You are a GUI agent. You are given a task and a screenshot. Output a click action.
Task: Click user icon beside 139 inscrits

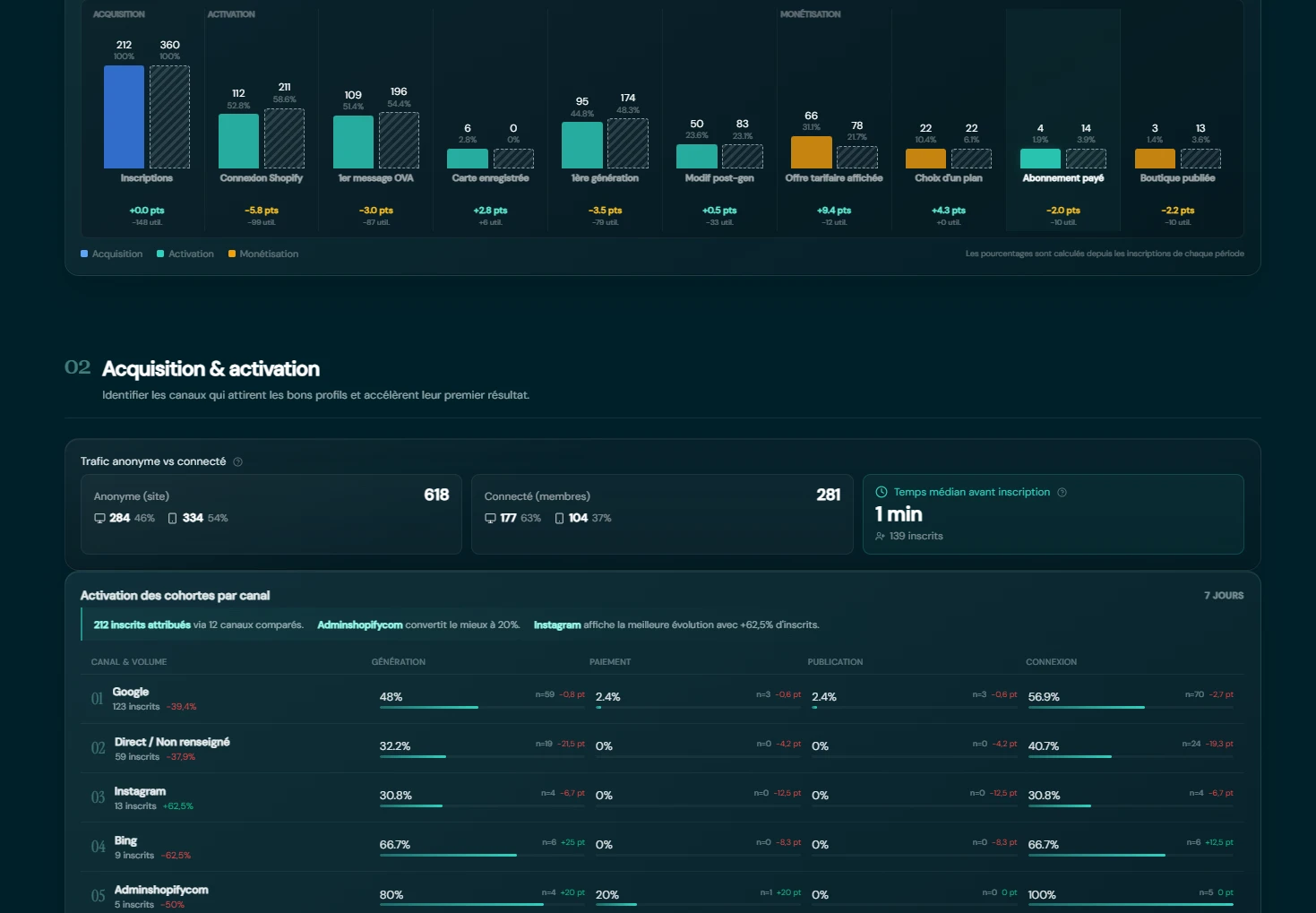(x=880, y=537)
